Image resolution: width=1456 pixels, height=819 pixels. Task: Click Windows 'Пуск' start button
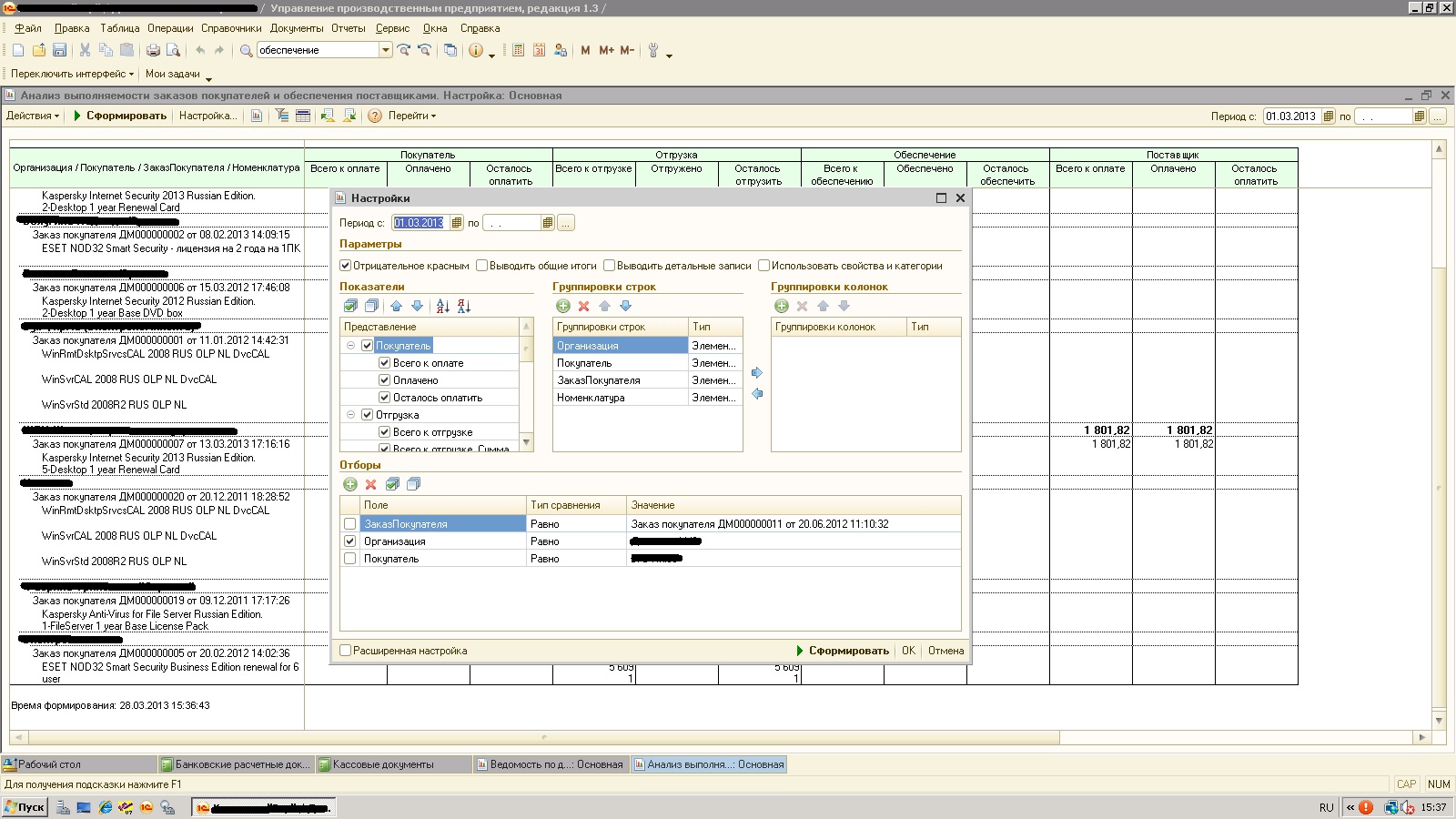point(25,807)
